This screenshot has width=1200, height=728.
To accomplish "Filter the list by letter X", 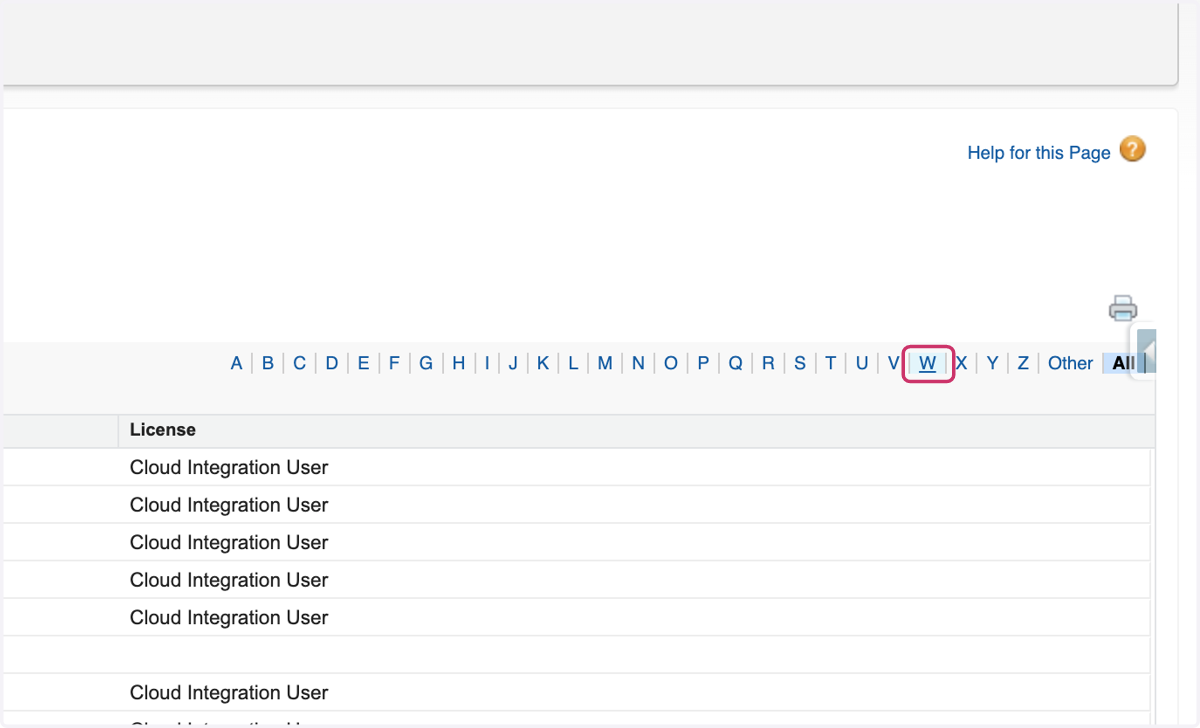I will tap(961, 363).
